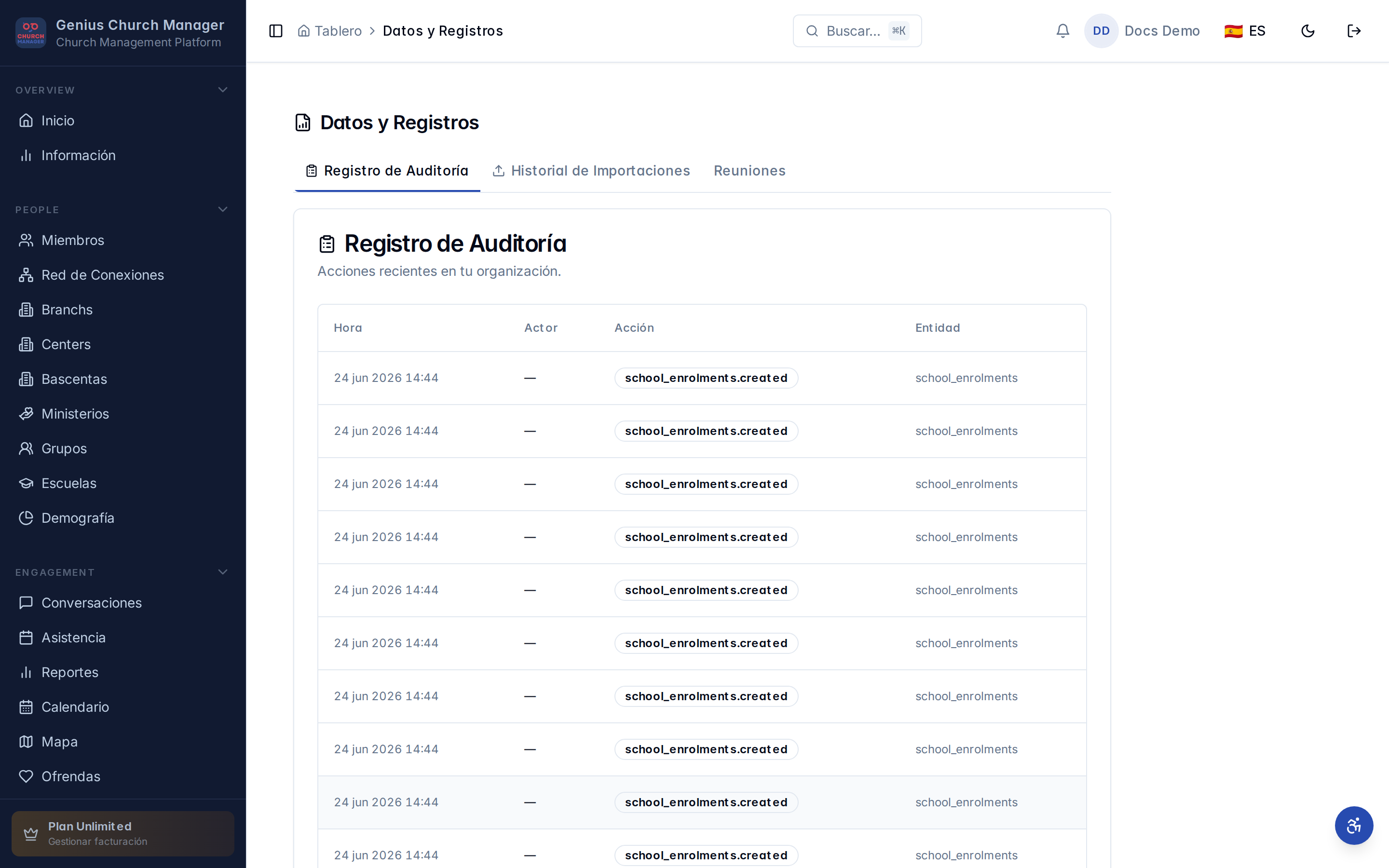The height and width of the screenshot is (868, 1389).
Task: Click Plan Unlimited billing button
Action: tap(123, 834)
